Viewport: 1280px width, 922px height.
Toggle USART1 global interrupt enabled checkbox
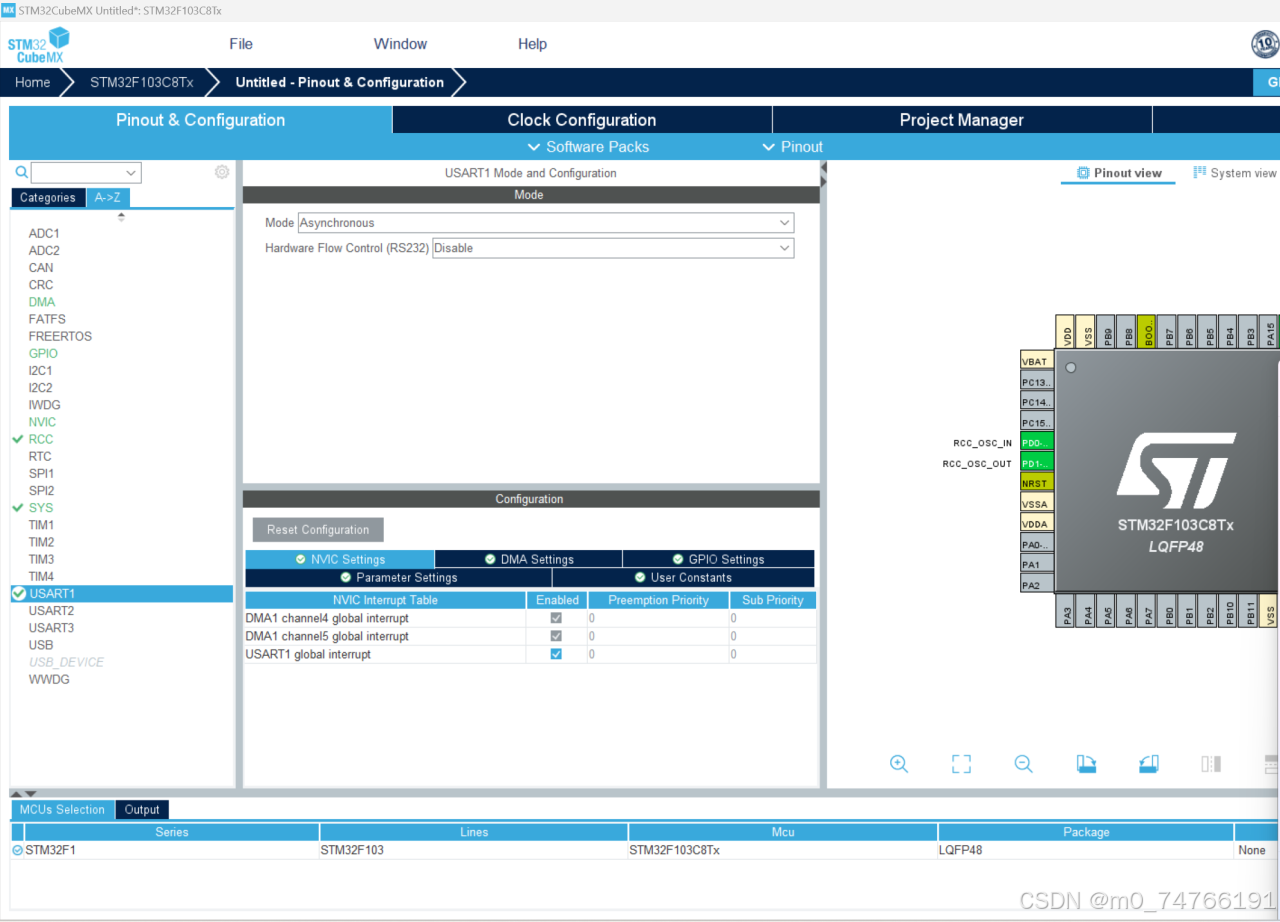556,654
